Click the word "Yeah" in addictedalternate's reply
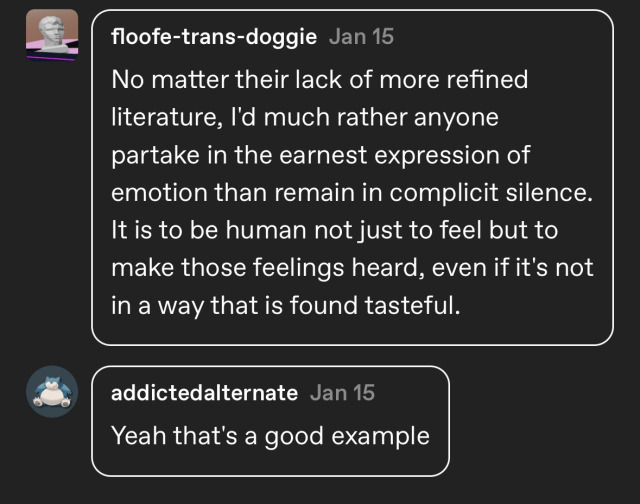 (x=135, y=436)
